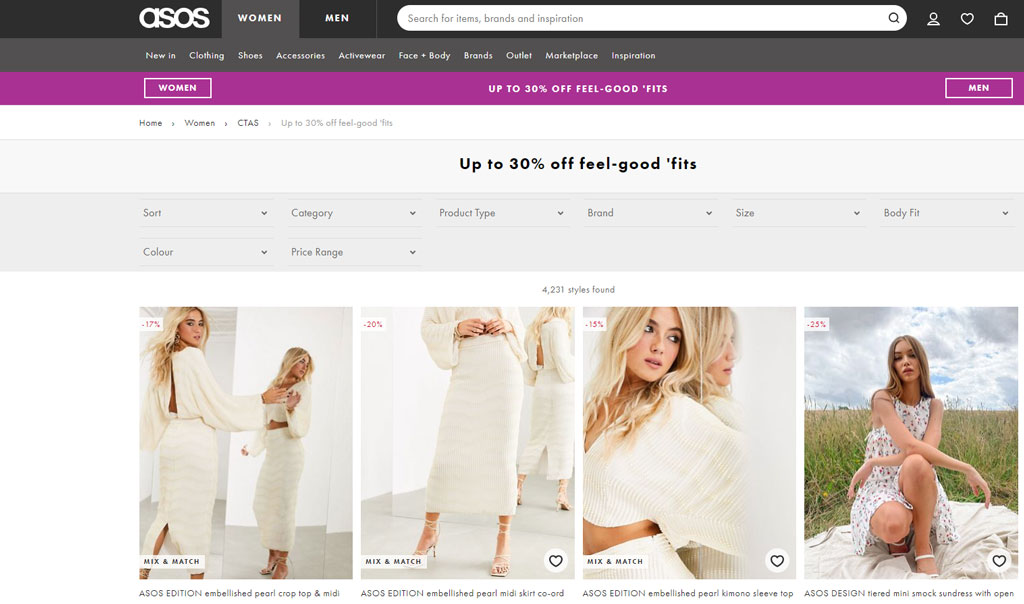
Task: Open the tiered mini smock sundress image
Action: (x=911, y=443)
